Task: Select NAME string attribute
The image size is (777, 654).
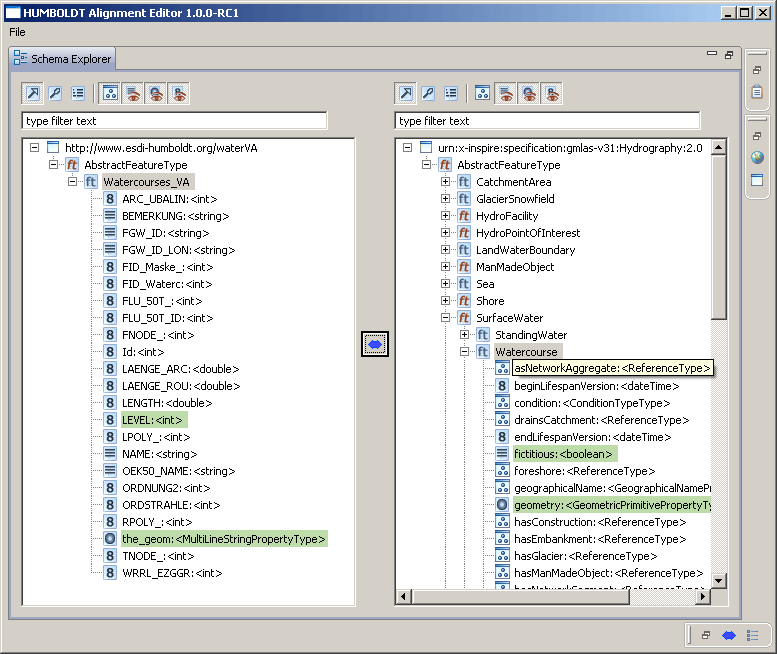Action: 160,454
